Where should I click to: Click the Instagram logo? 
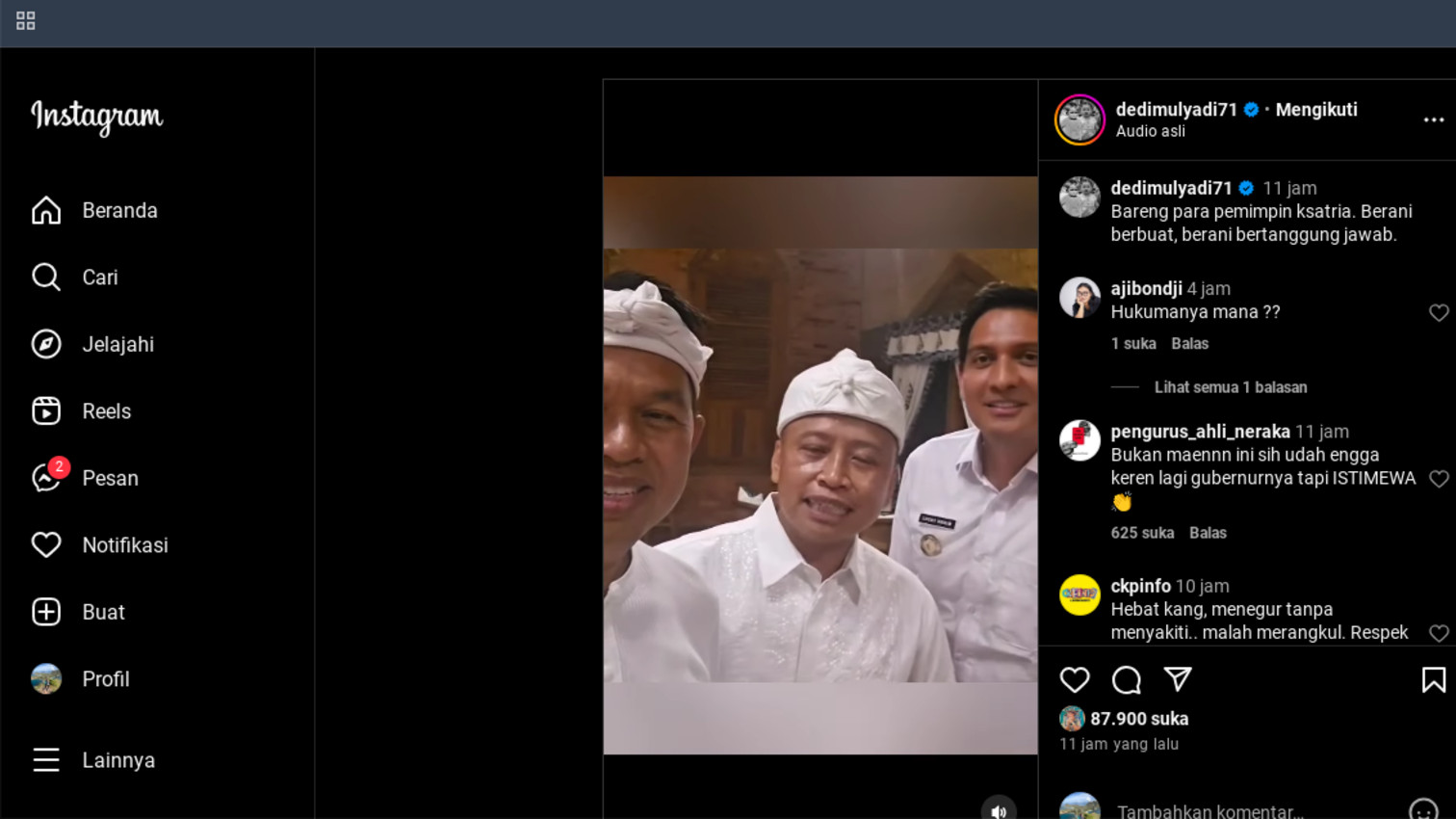(97, 117)
